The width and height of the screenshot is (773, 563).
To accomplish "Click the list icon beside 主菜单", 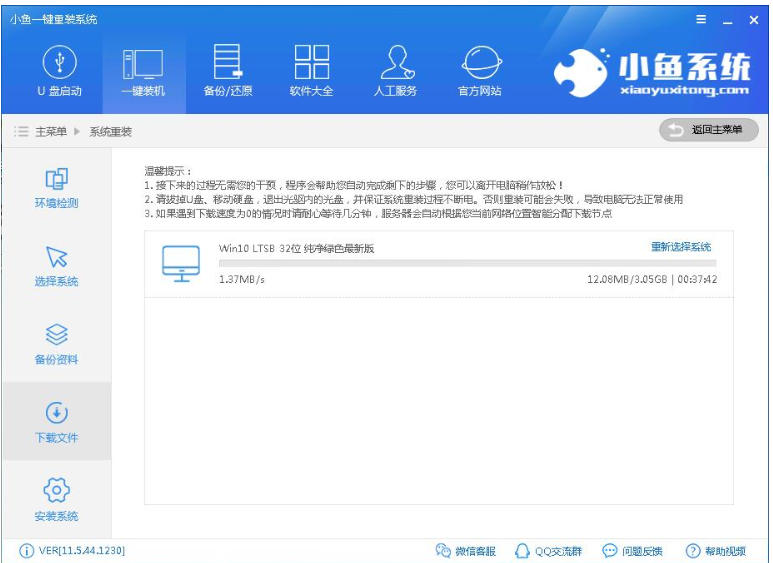I will coord(21,132).
